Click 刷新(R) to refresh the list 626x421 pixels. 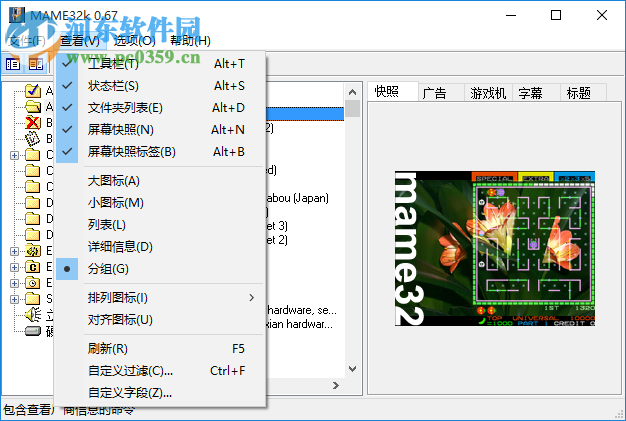(x=160, y=349)
